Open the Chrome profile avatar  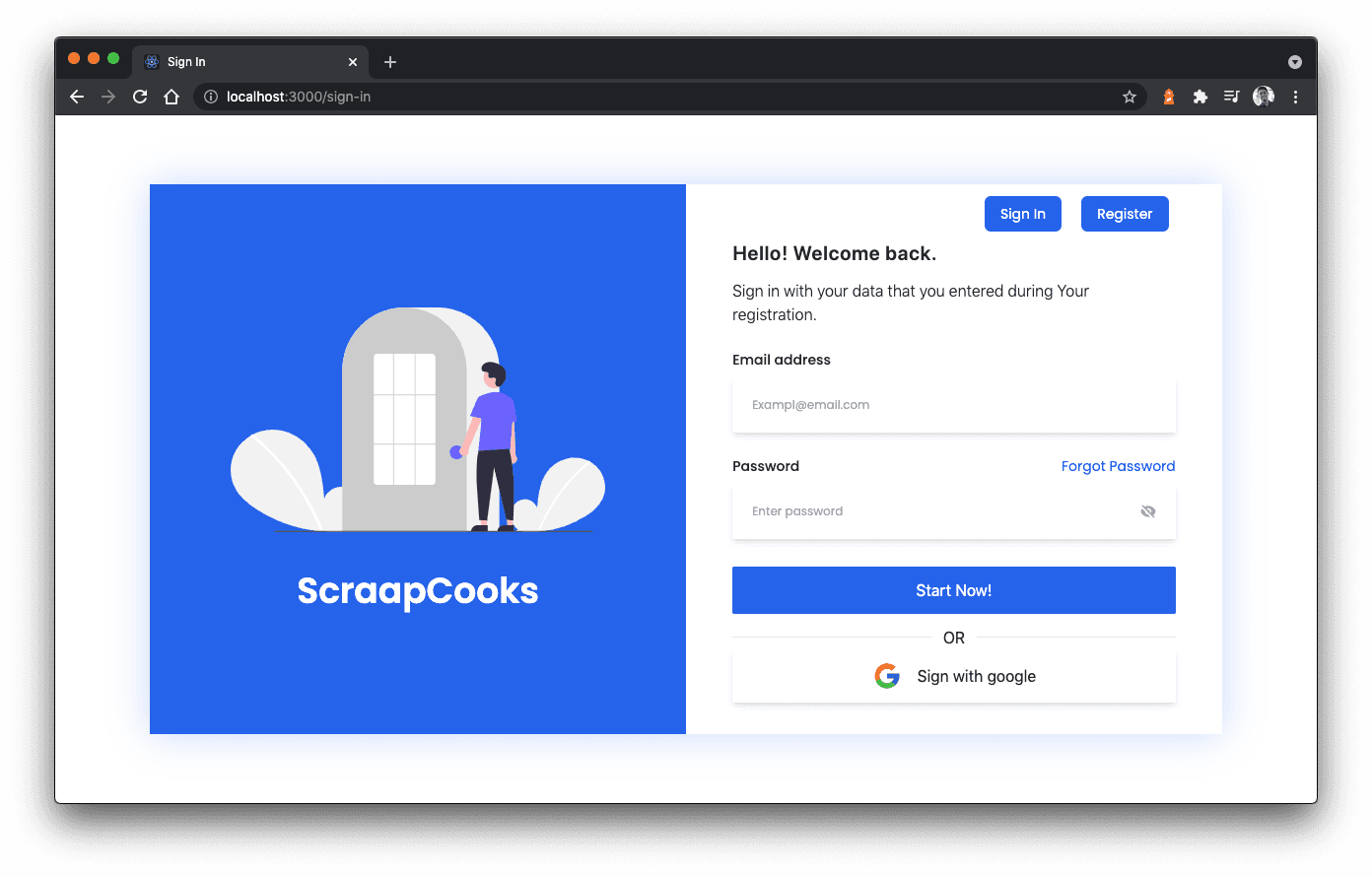tap(1264, 97)
